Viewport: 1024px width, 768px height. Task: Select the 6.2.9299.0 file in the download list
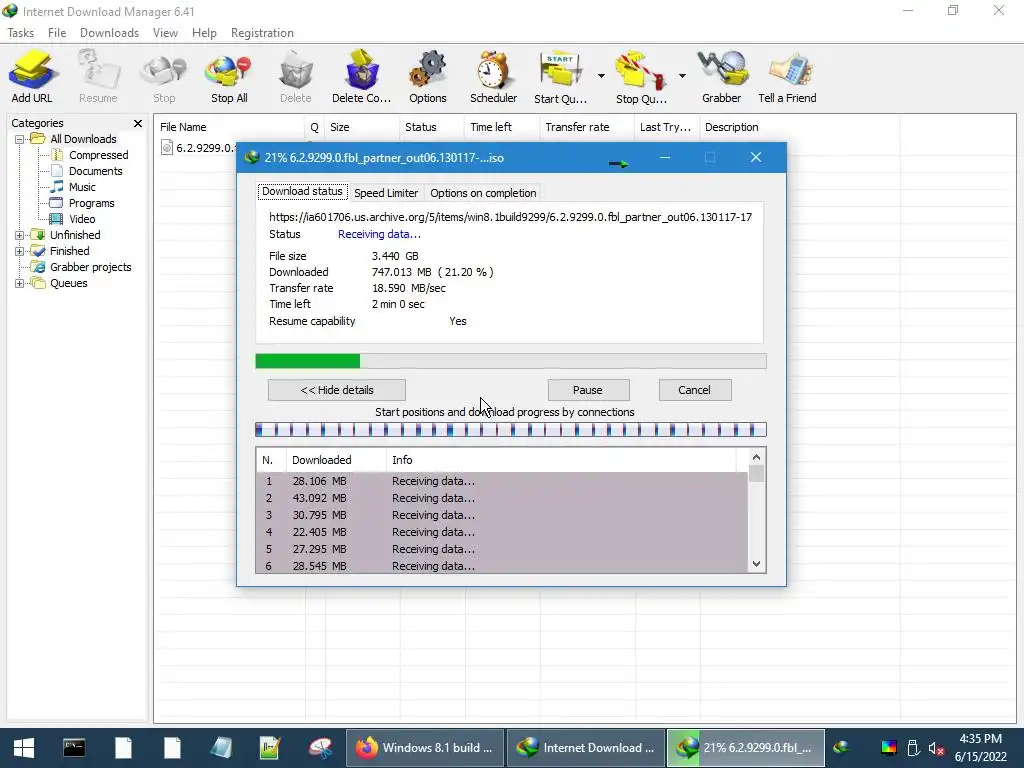tap(198, 148)
